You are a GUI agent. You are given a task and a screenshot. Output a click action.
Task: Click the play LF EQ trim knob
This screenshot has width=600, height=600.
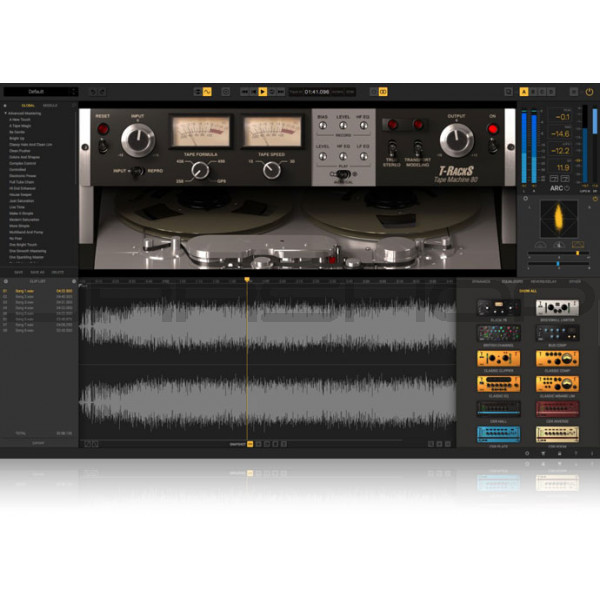click(x=364, y=156)
